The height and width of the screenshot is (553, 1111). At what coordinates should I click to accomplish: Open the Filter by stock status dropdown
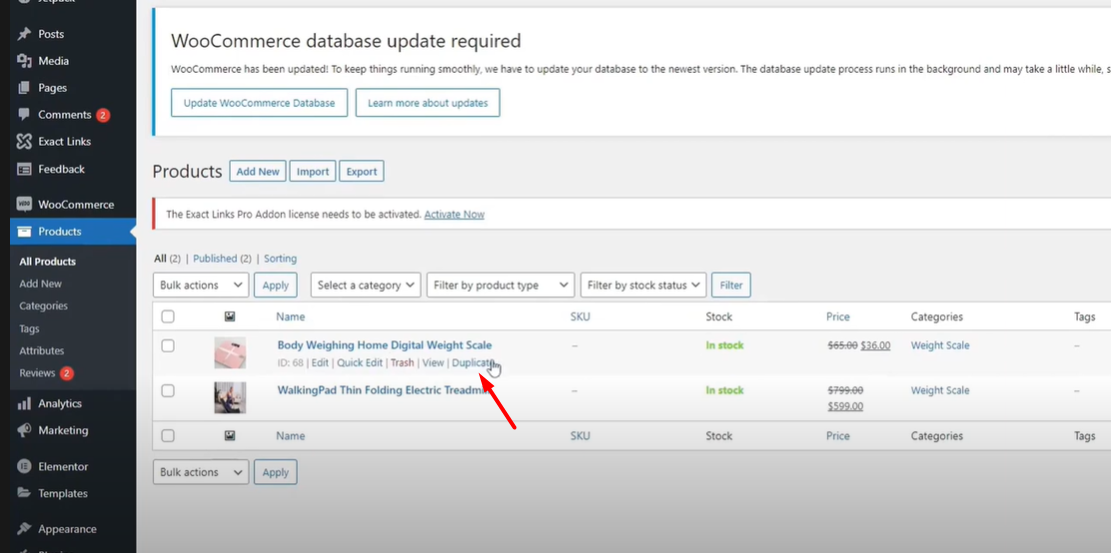click(643, 285)
